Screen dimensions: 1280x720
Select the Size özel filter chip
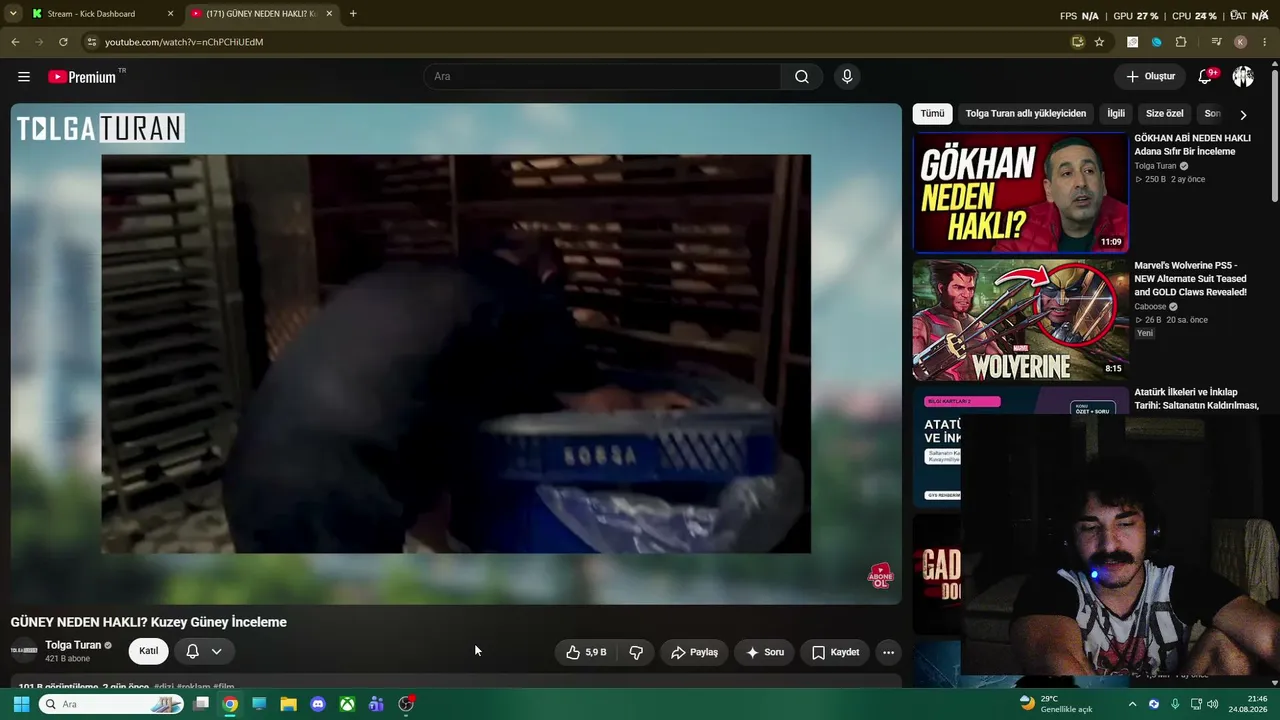(1164, 114)
